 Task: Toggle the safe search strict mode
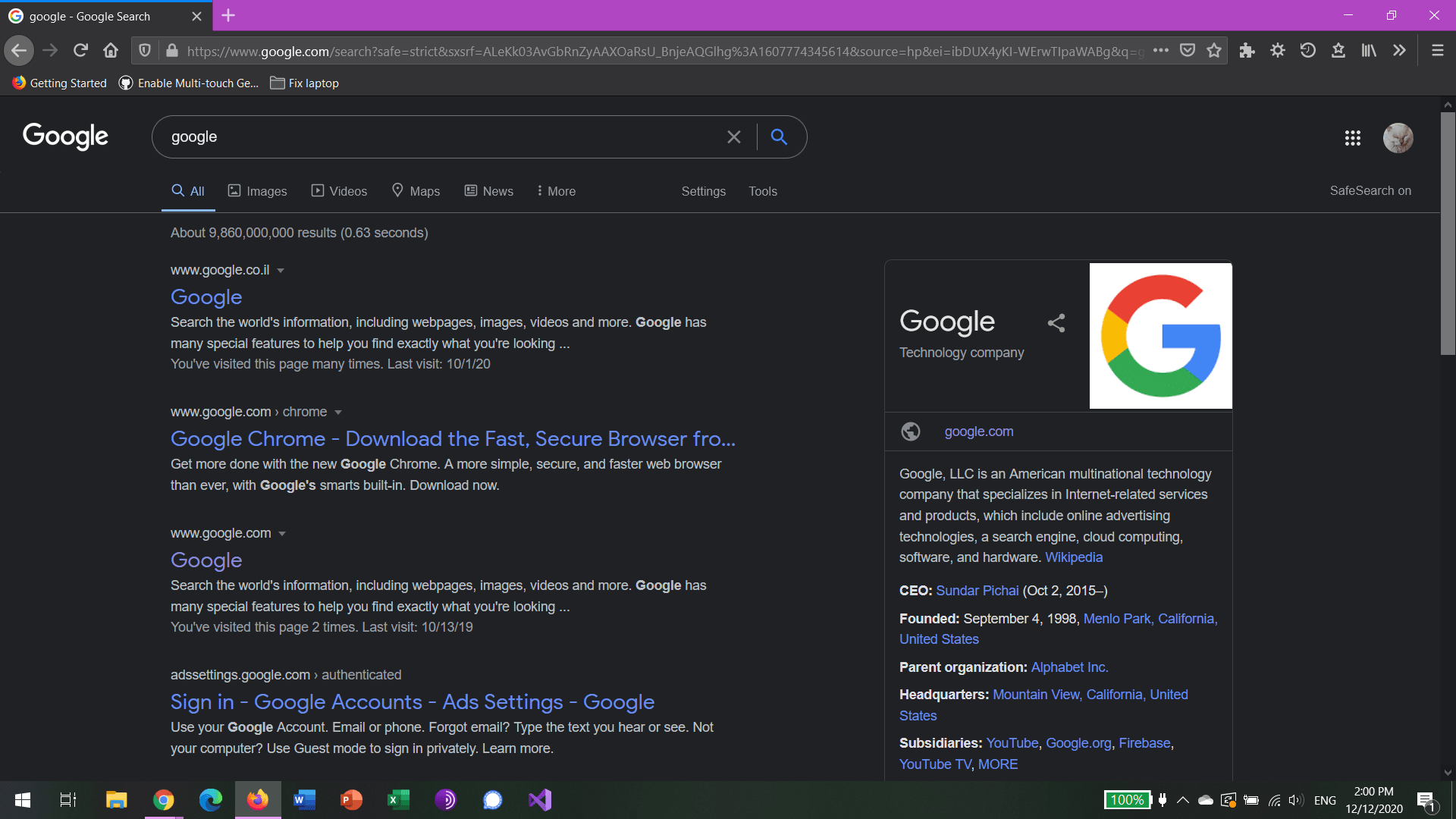(1370, 191)
